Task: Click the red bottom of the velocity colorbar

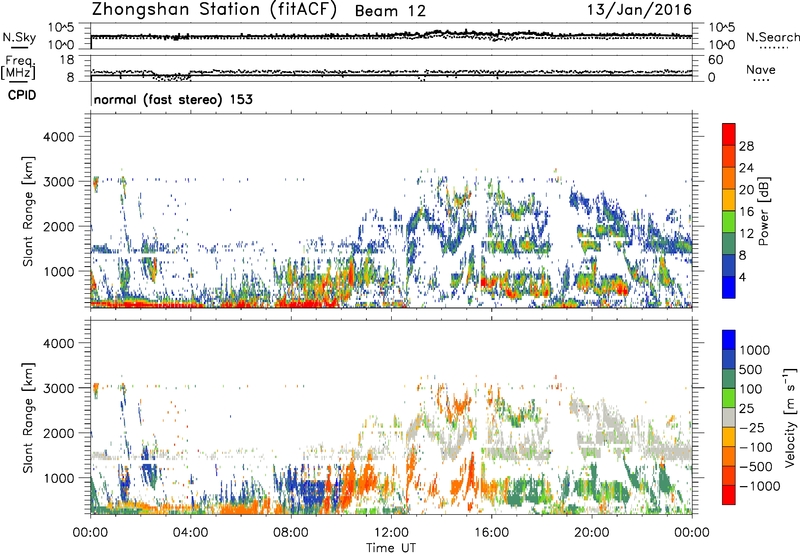Action: coord(729,495)
